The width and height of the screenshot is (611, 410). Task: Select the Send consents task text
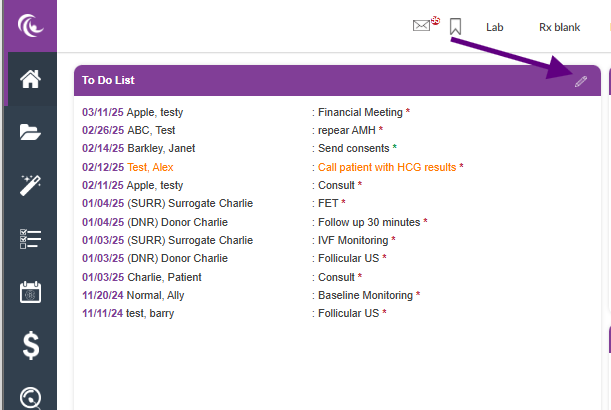353,148
